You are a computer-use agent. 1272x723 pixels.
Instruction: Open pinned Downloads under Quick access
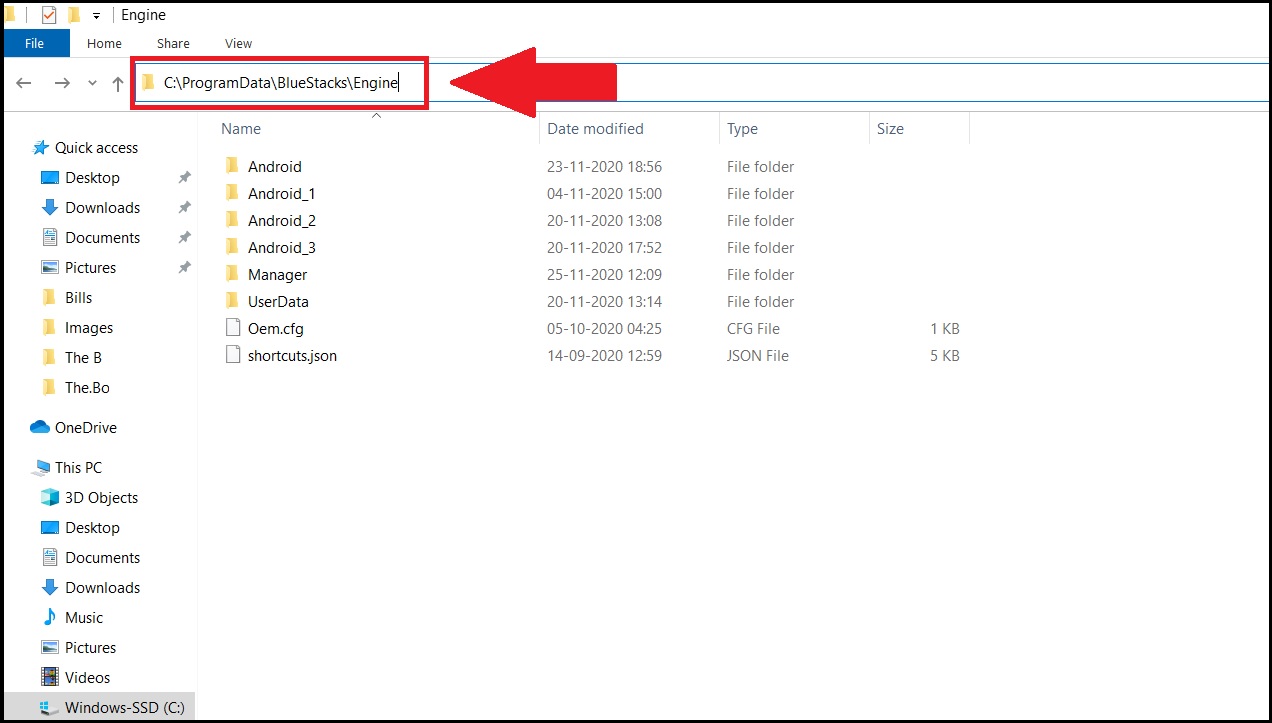(102, 207)
